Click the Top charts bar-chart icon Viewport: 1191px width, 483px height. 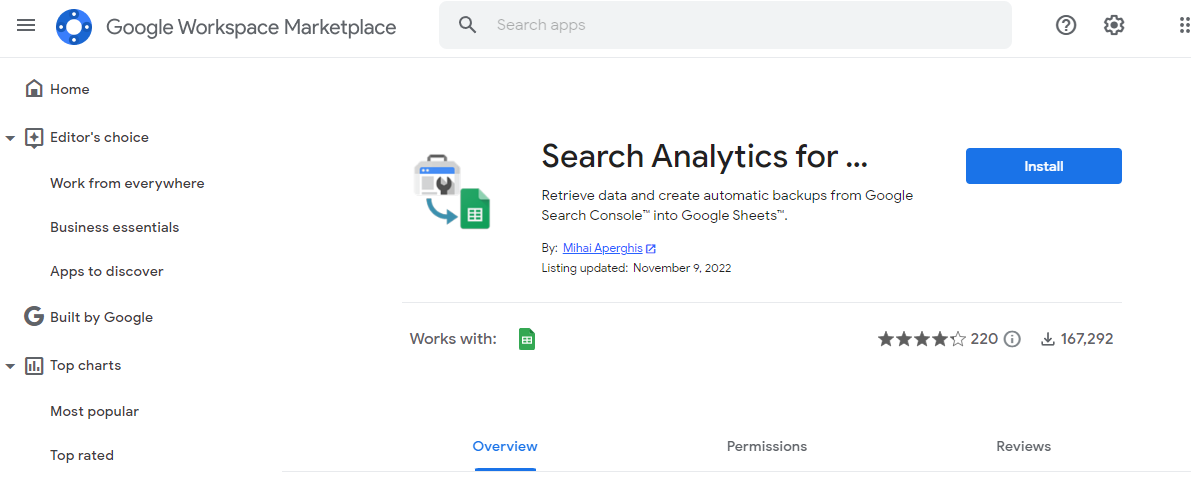[x=33, y=365]
